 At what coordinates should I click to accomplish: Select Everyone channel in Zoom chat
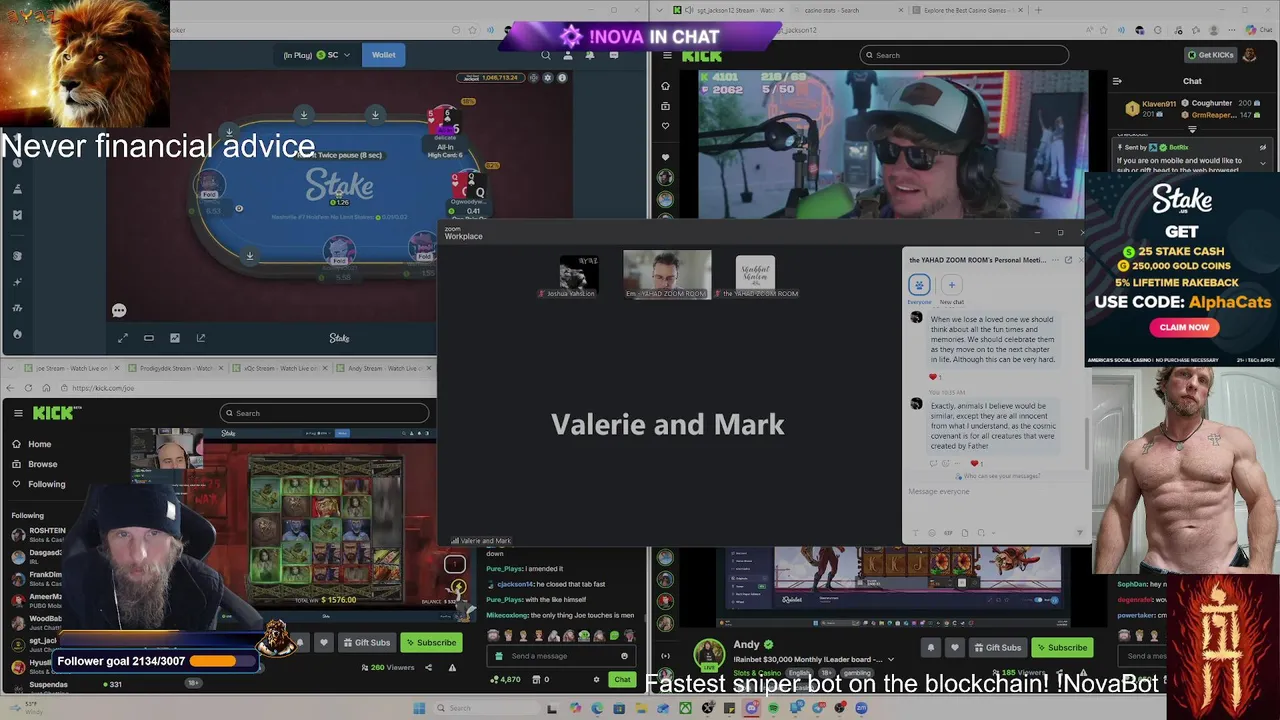pyautogui.click(x=919, y=285)
